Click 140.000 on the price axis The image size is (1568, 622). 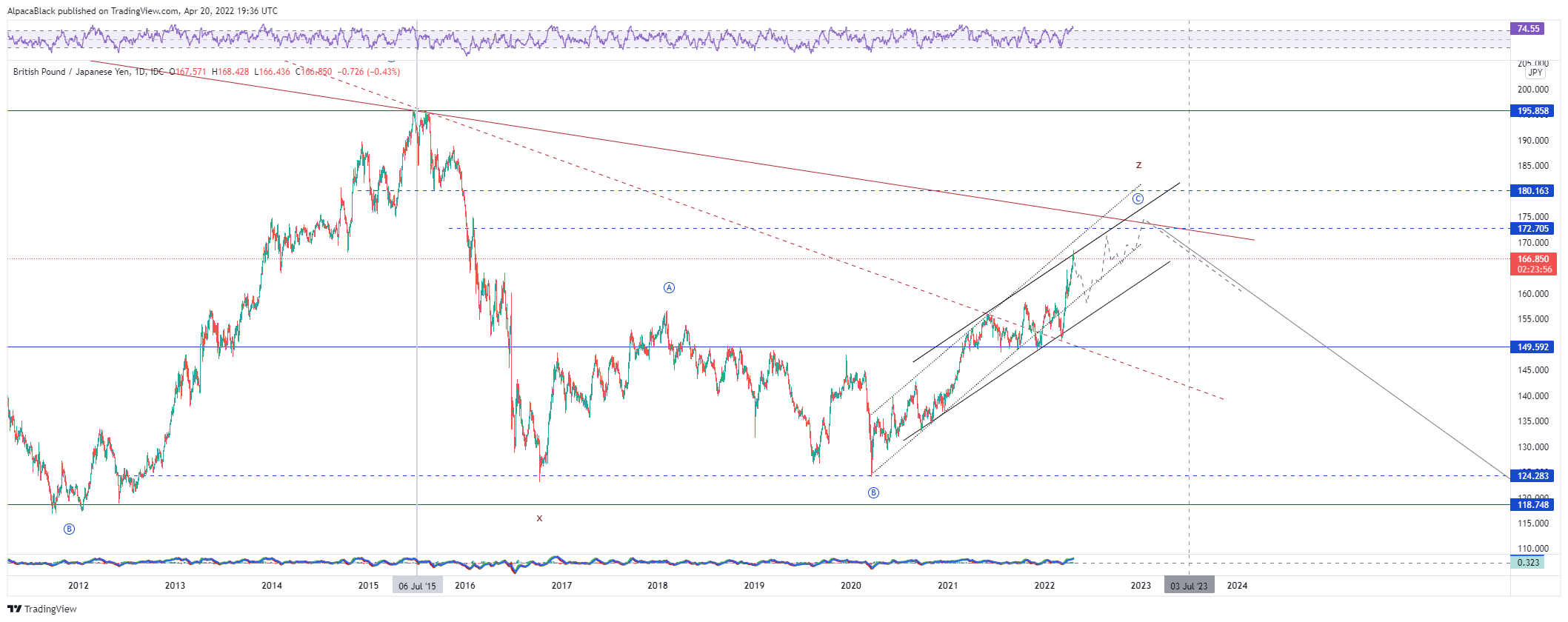click(x=1532, y=396)
